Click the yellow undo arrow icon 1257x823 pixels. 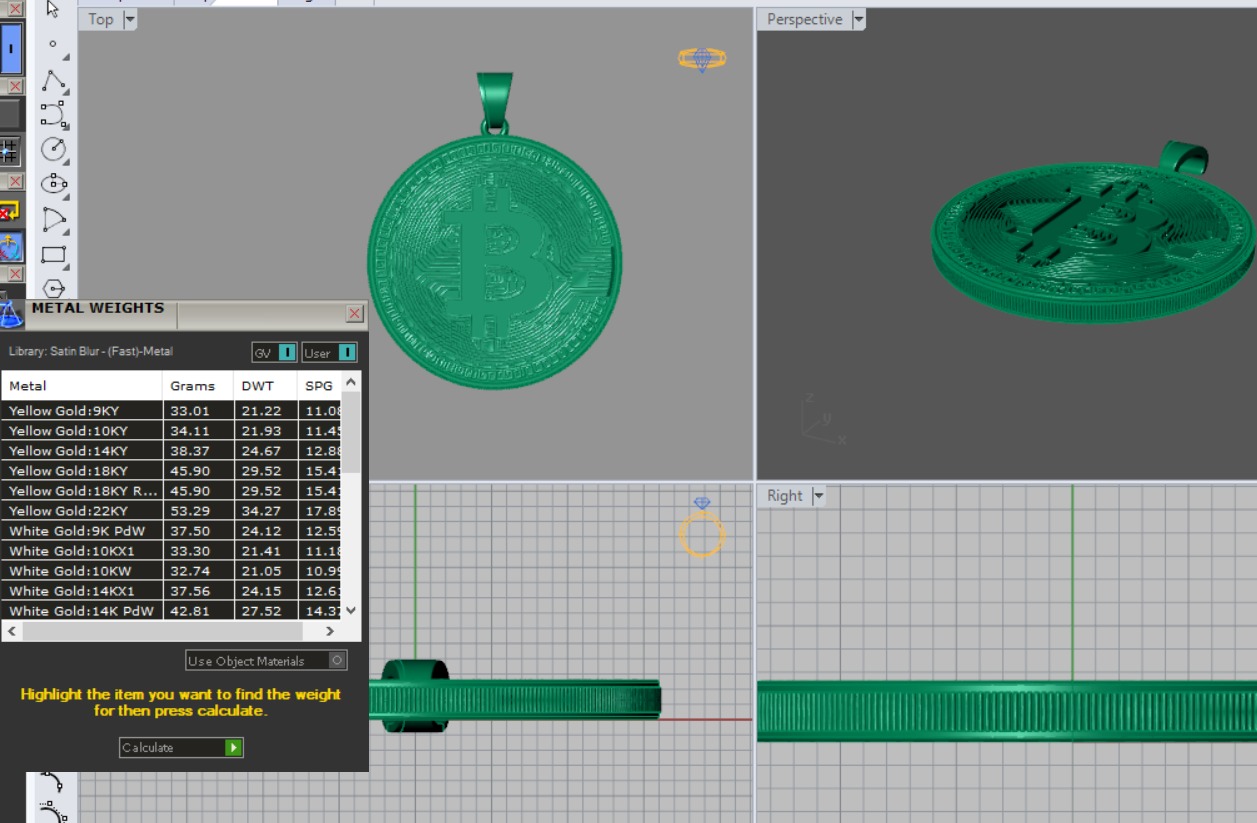point(9,212)
